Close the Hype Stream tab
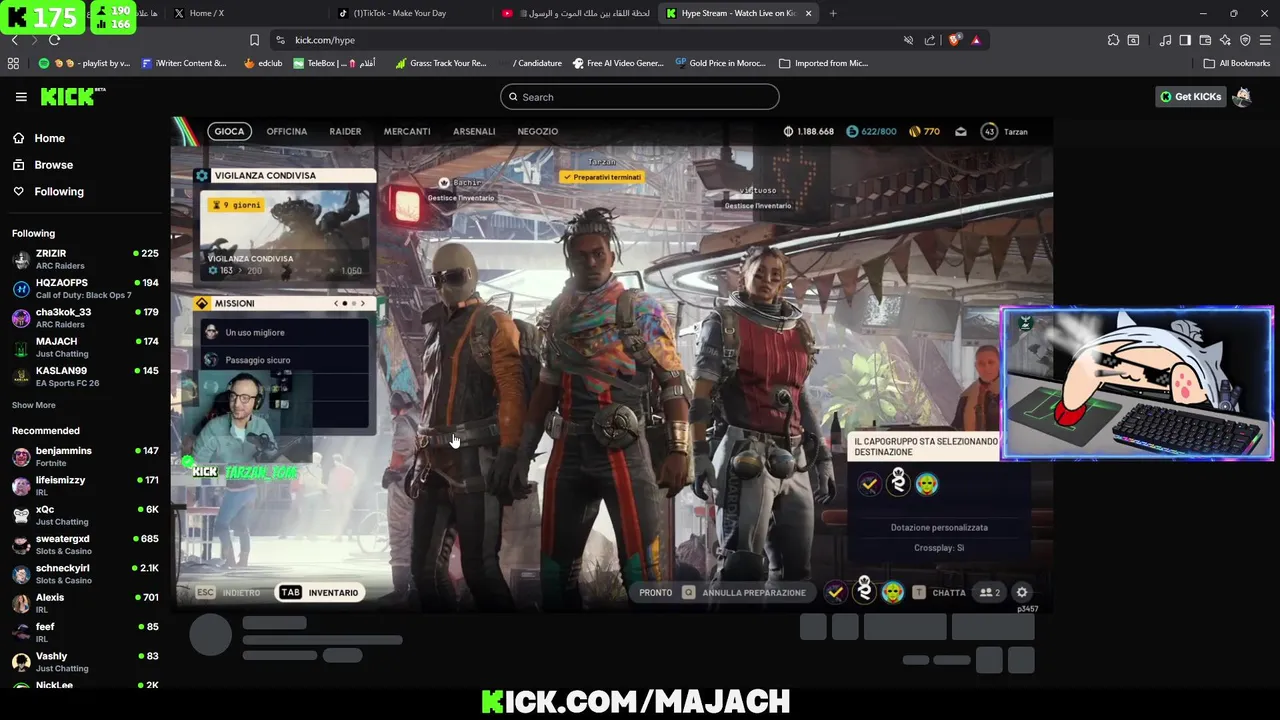The image size is (1280, 720). coord(808,13)
